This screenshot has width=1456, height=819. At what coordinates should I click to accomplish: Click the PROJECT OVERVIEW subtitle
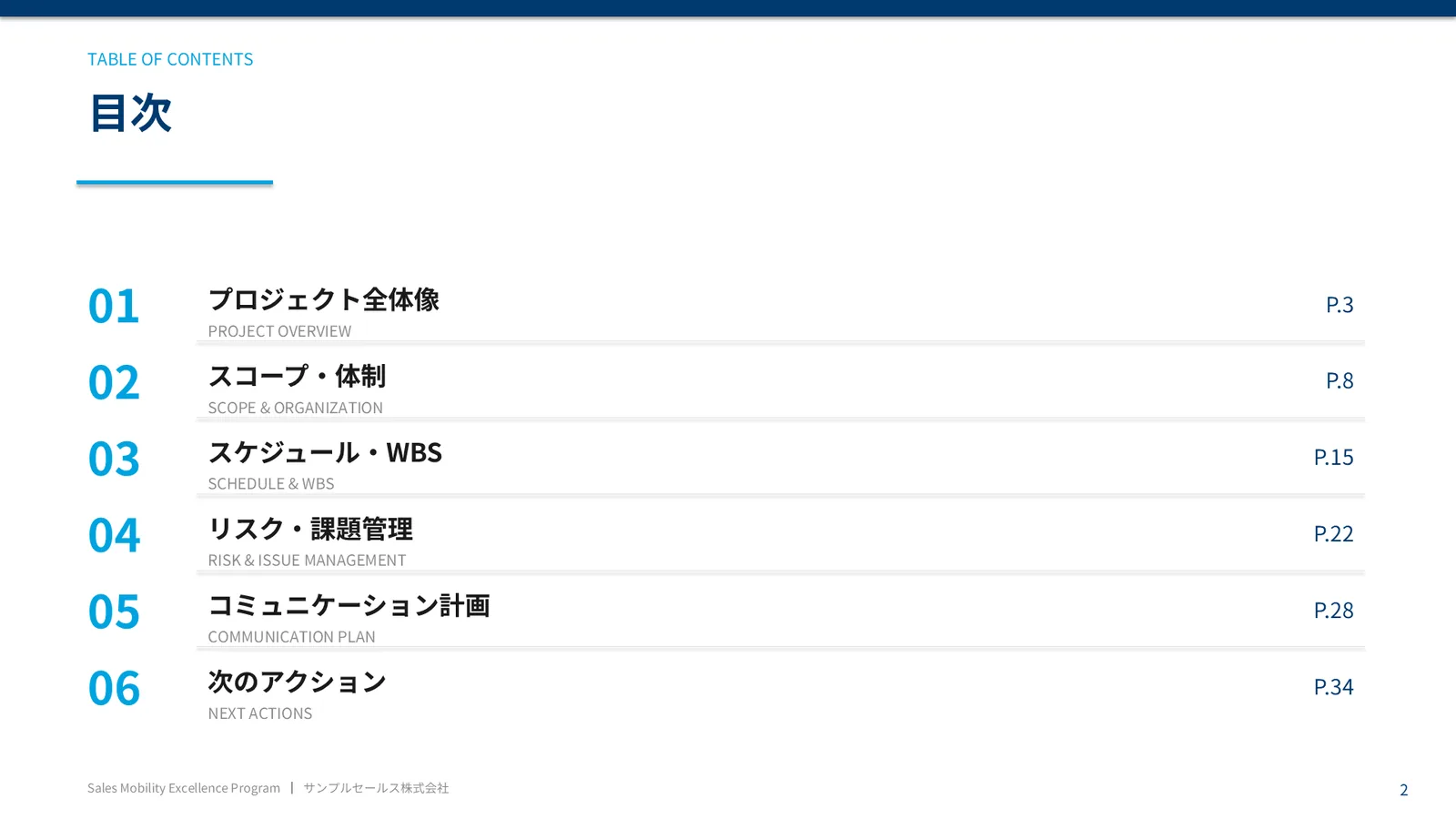(x=279, y=331)
